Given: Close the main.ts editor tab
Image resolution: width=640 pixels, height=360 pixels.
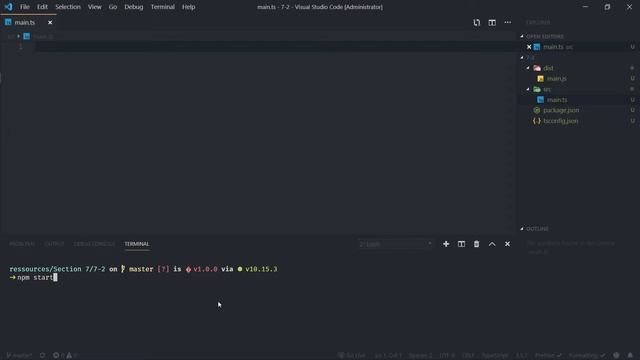Looking at the screenshot, I should [50, 22].
